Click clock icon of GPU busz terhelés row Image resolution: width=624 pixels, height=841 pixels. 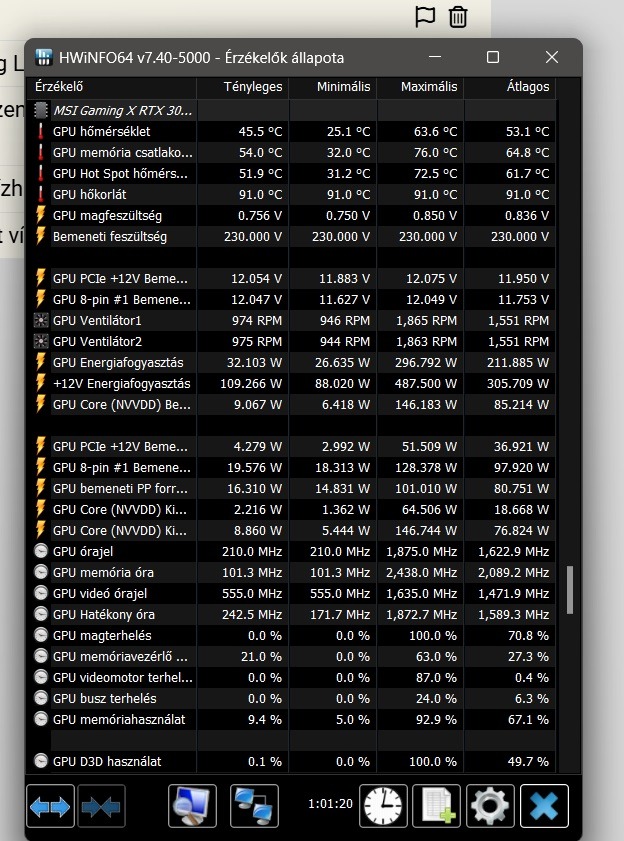click(41, 698)
